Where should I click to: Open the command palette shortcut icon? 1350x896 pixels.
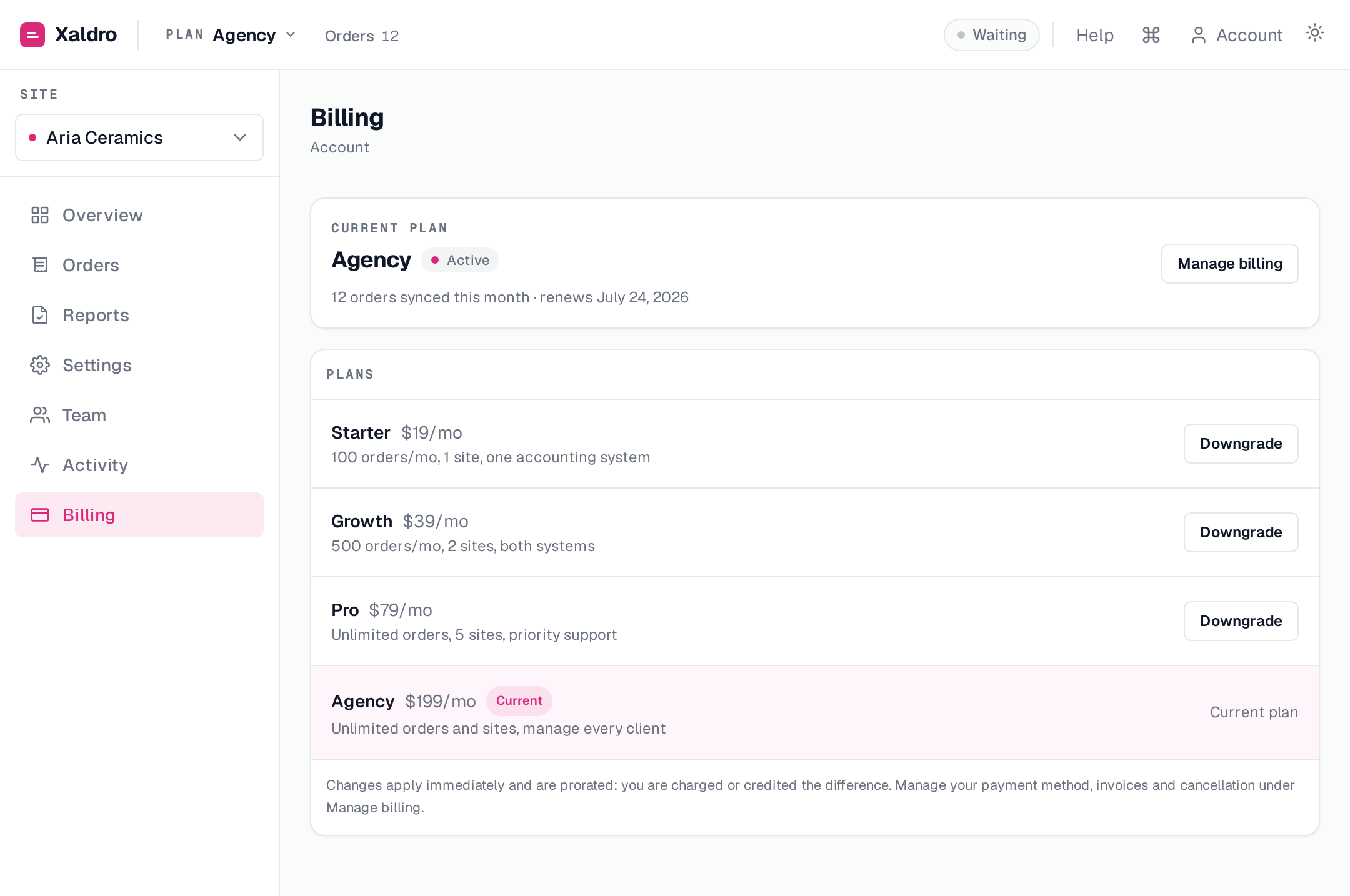(1151, 35)
